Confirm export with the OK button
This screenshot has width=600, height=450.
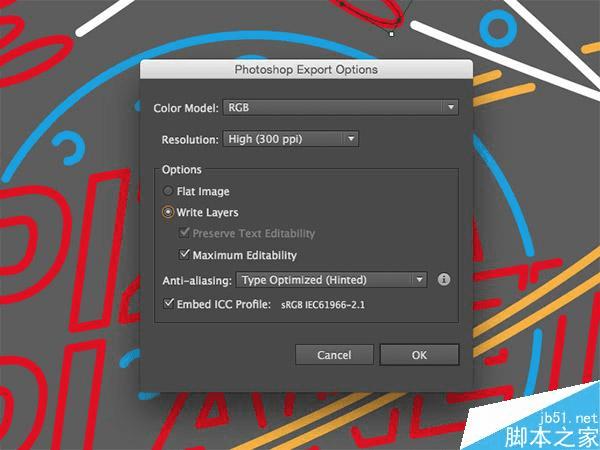pos(419,355)
